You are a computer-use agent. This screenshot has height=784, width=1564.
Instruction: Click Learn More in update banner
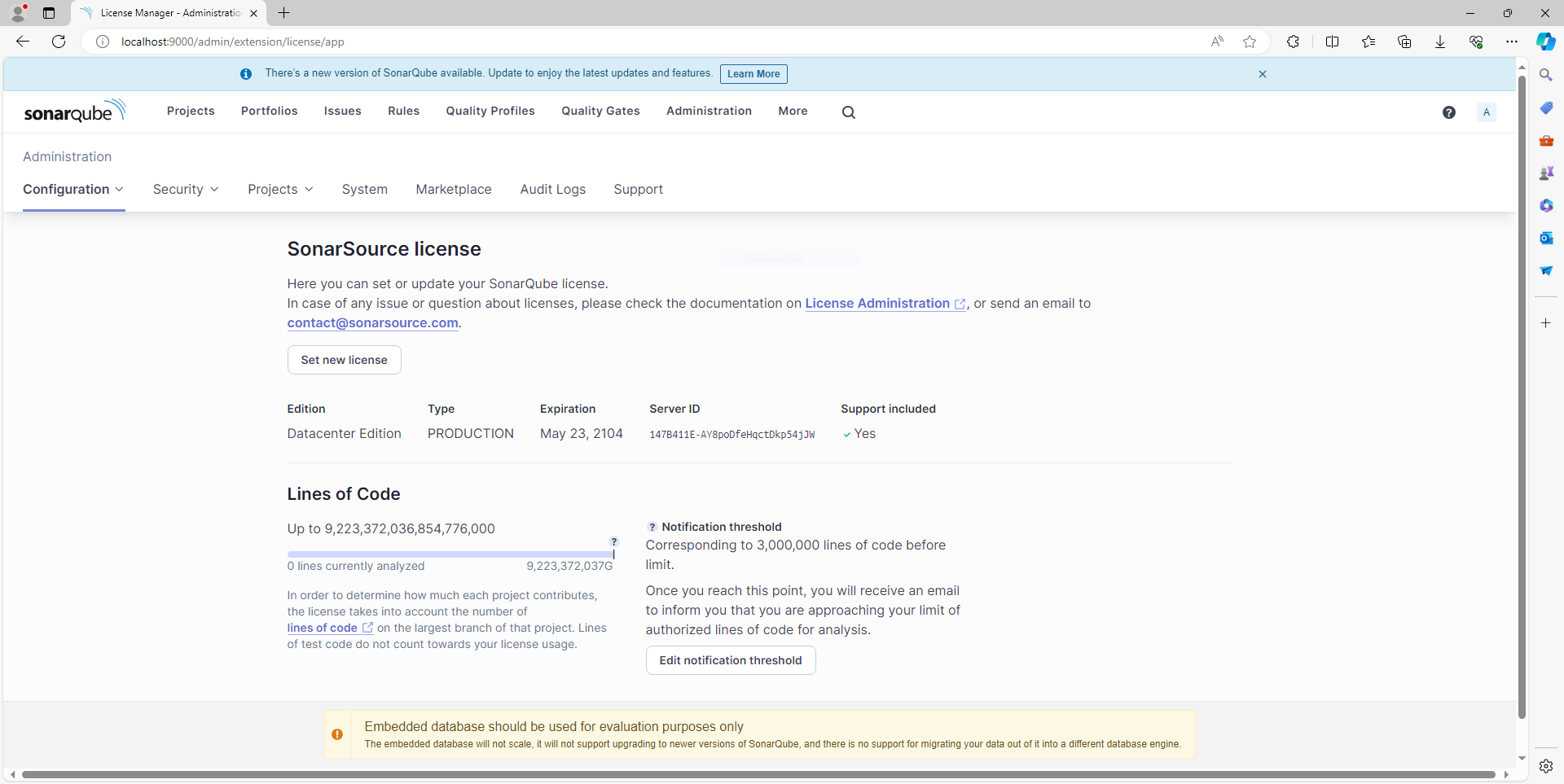click(753, 74)
